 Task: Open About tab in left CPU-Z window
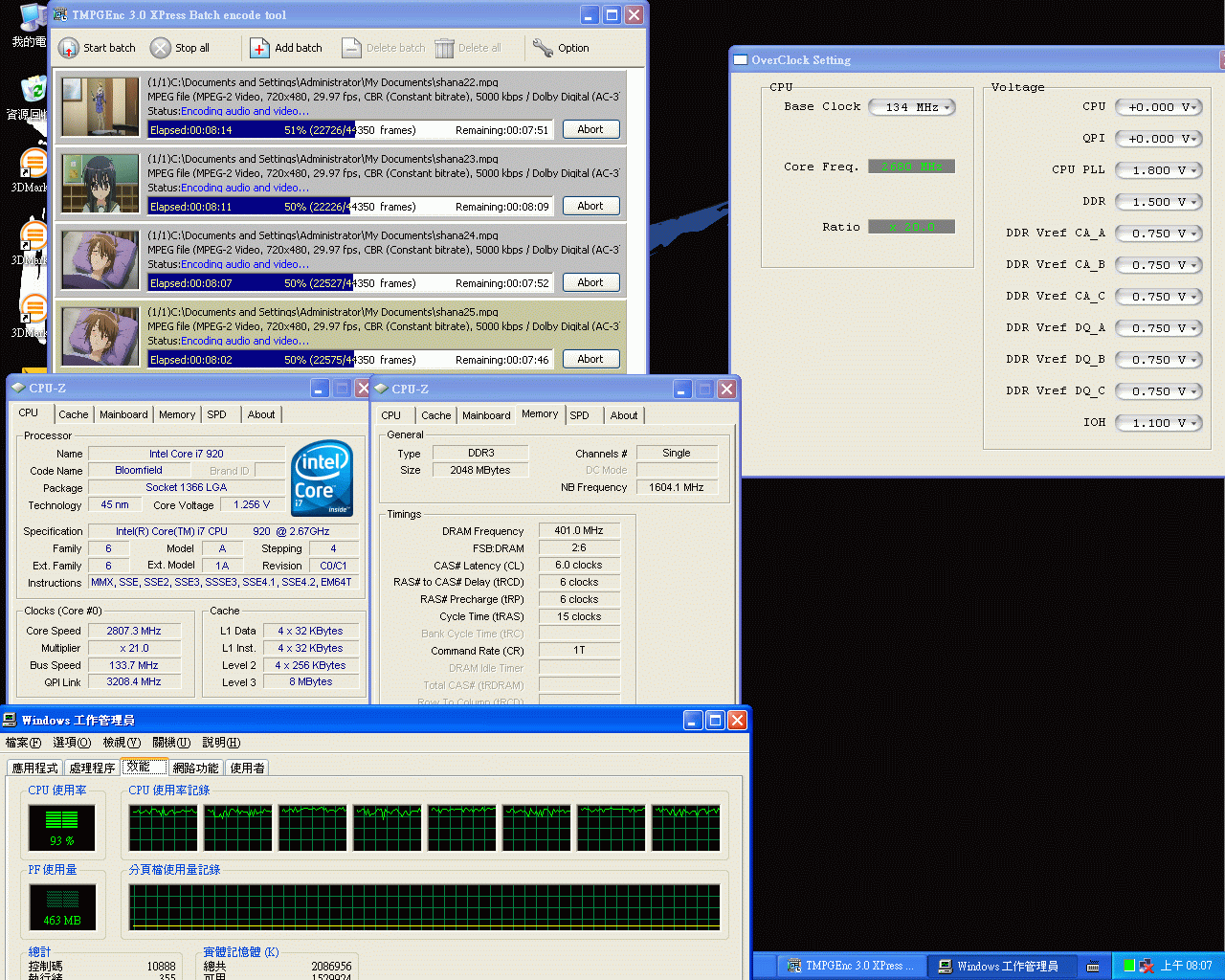click(261, 414)
